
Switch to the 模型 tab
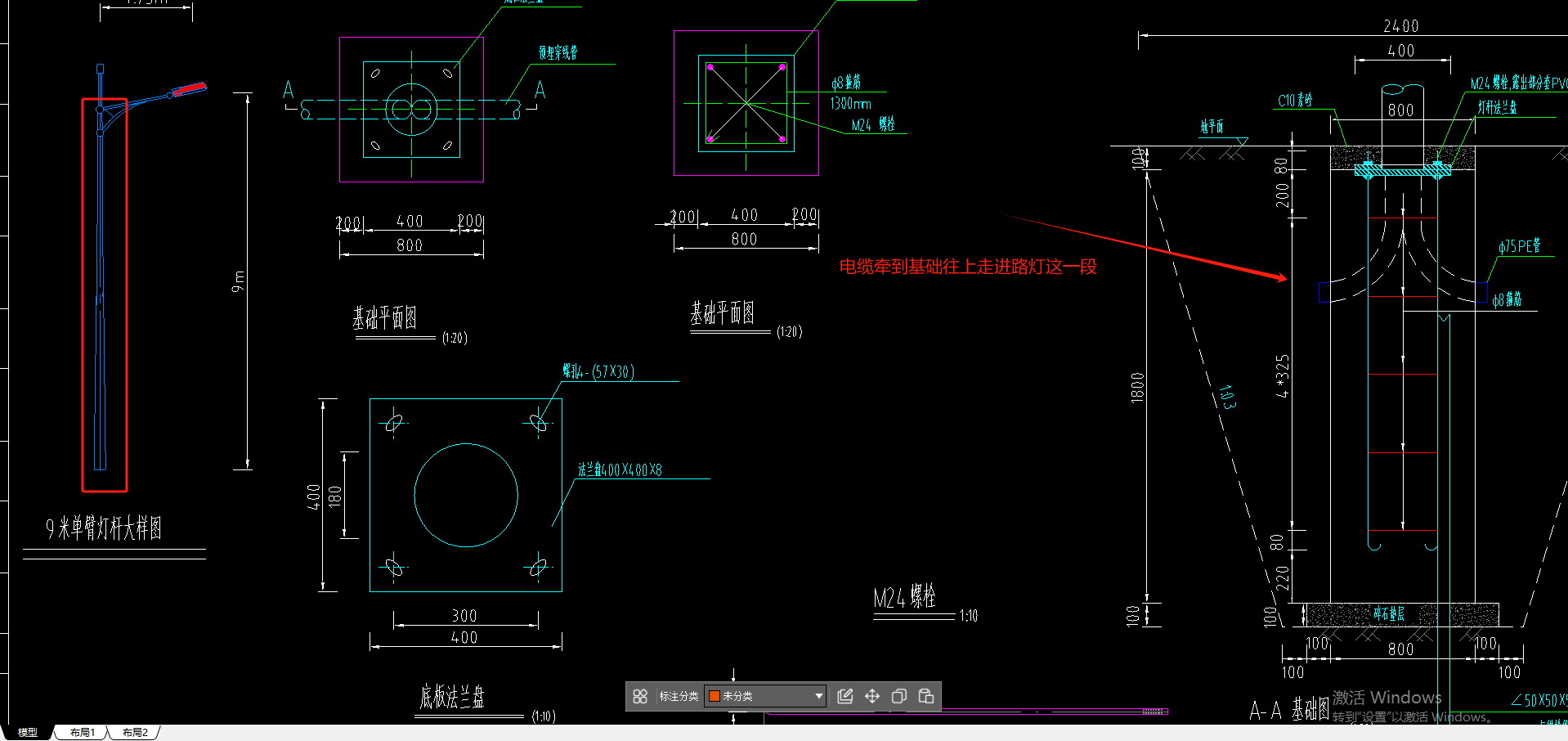(28, 732)
